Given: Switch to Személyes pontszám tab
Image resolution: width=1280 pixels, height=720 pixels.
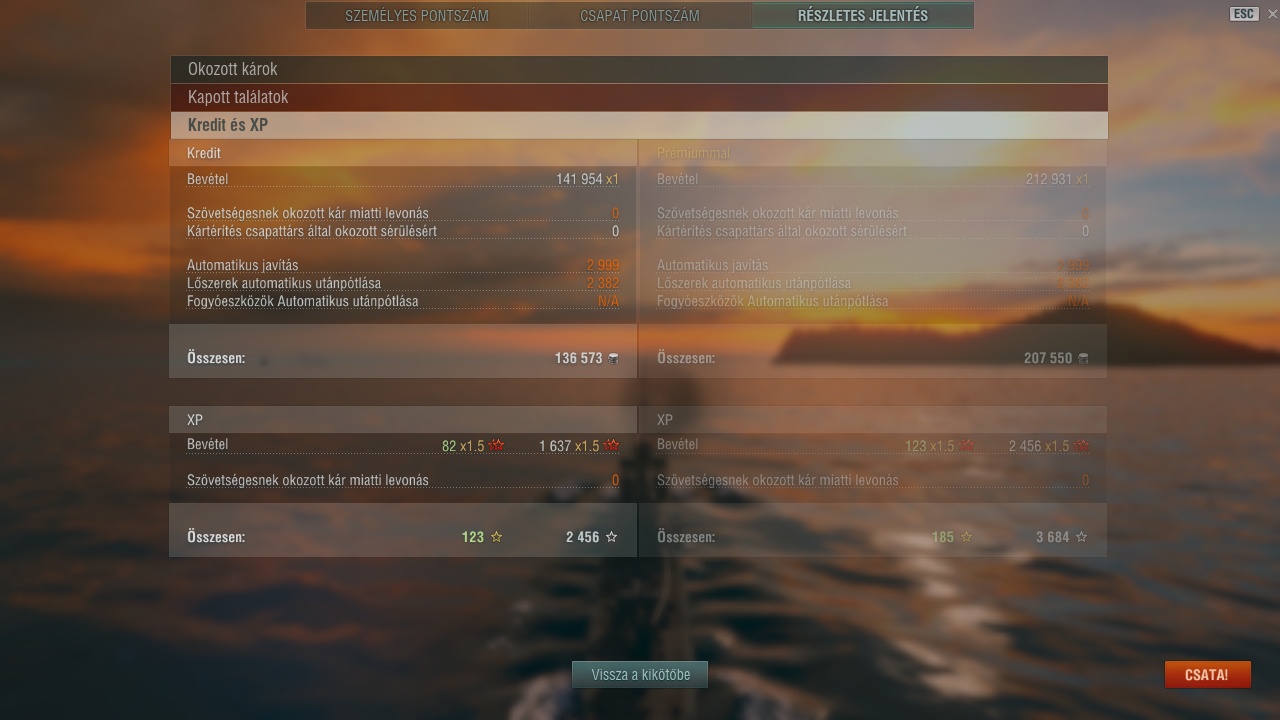Looking at the screenshot, I should point(417,16).
